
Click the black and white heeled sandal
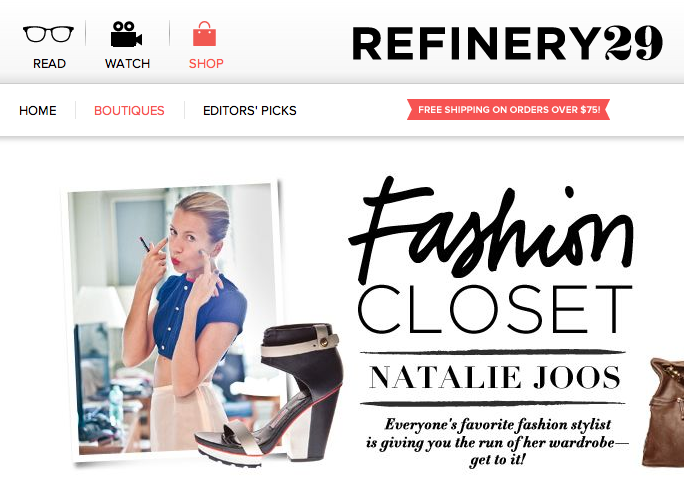click(x=267, y=396)
